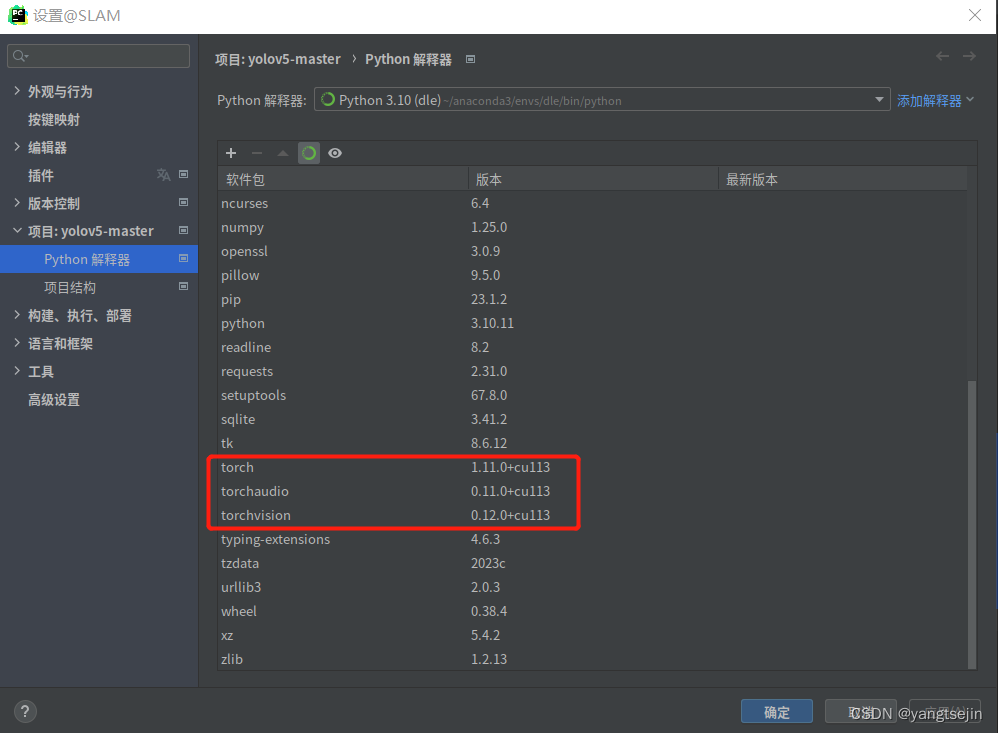Image resolution: width=998 pixels, height=733 pixels.
Task: Click the uninstall package minus icon
Action: pos(257,153)
